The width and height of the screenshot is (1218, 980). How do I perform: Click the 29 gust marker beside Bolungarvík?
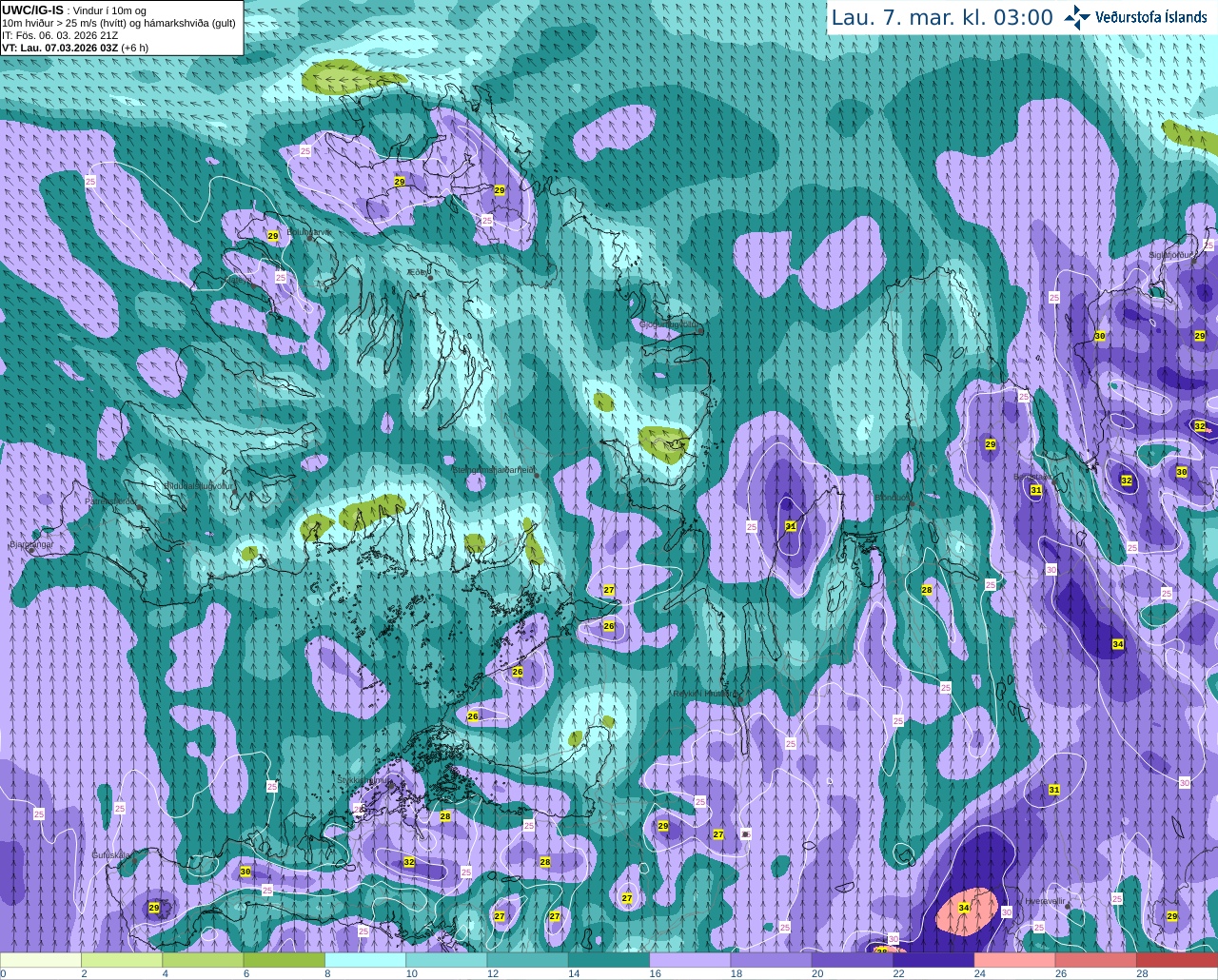[273, 236]
